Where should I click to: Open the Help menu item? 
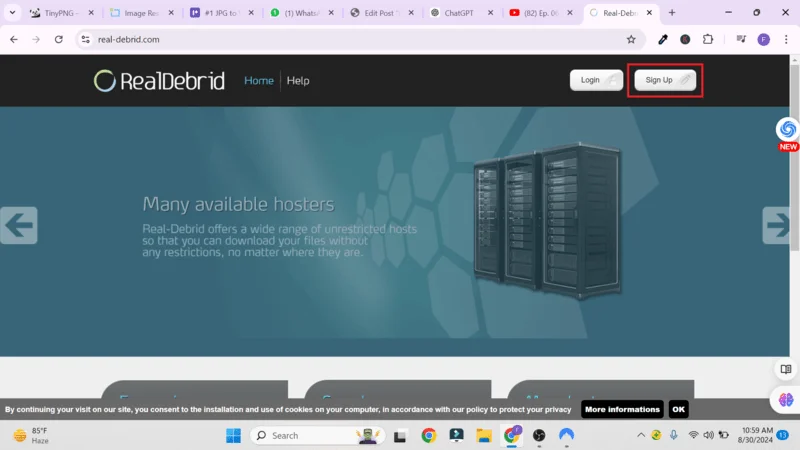point(298,81)
